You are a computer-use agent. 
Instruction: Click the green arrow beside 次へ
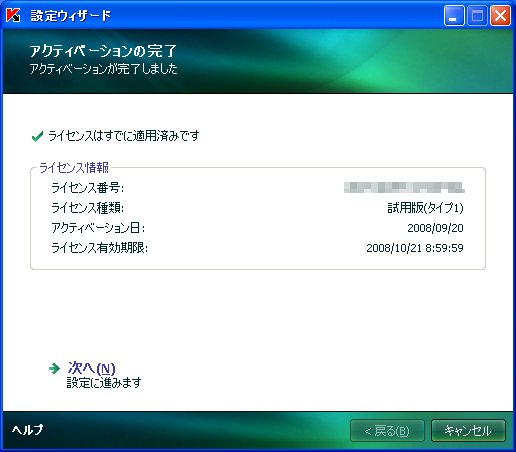pos(54,368)
